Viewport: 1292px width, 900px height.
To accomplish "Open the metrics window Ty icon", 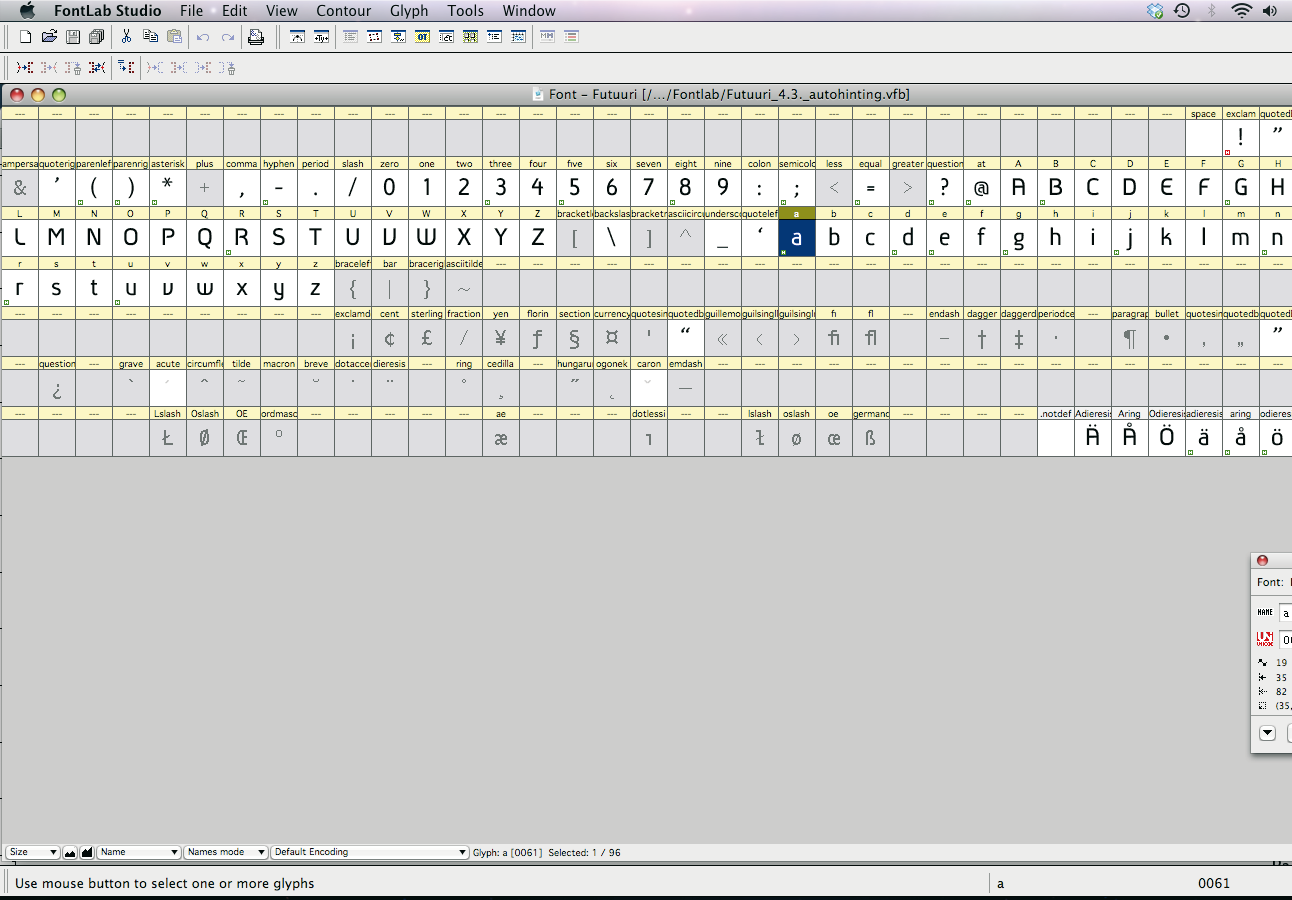I will click(321, 37).
